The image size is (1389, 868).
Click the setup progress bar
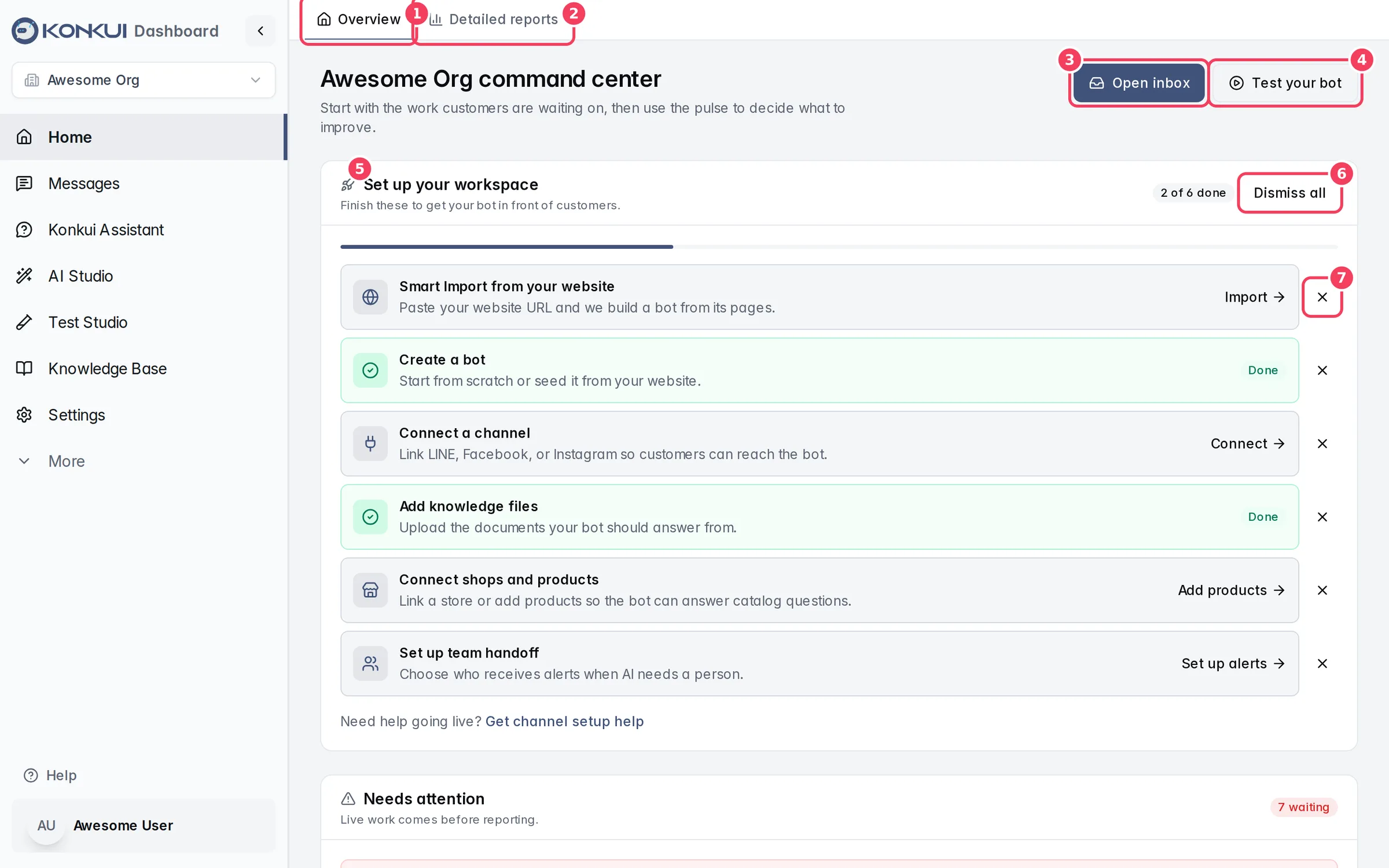839,247
